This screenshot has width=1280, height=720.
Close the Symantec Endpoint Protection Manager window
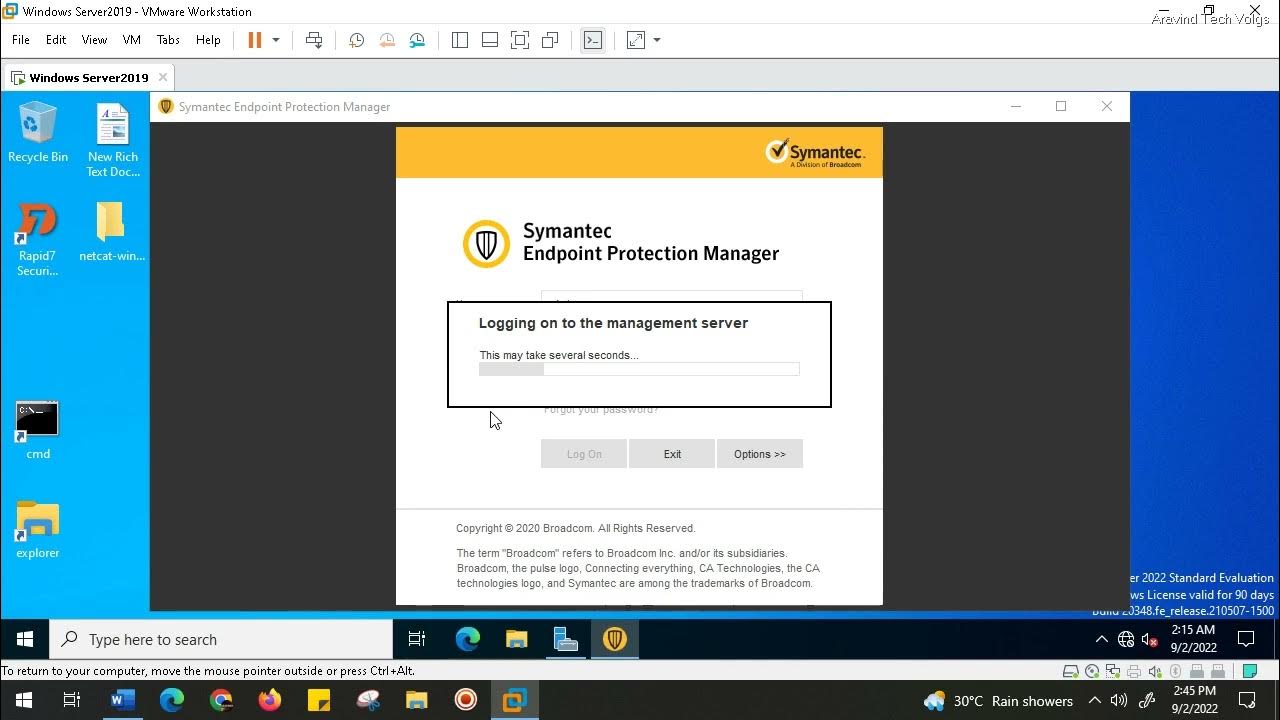1107,106
